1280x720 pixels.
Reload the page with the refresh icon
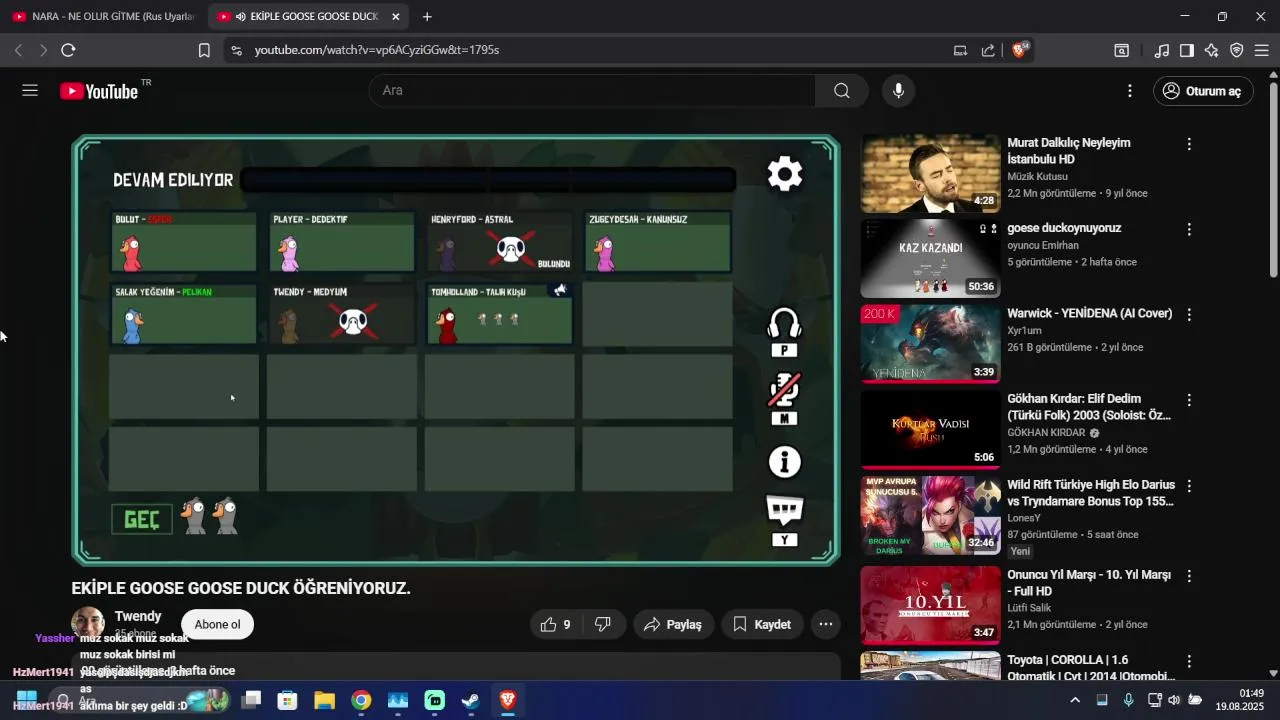click(x=68, y=50)
